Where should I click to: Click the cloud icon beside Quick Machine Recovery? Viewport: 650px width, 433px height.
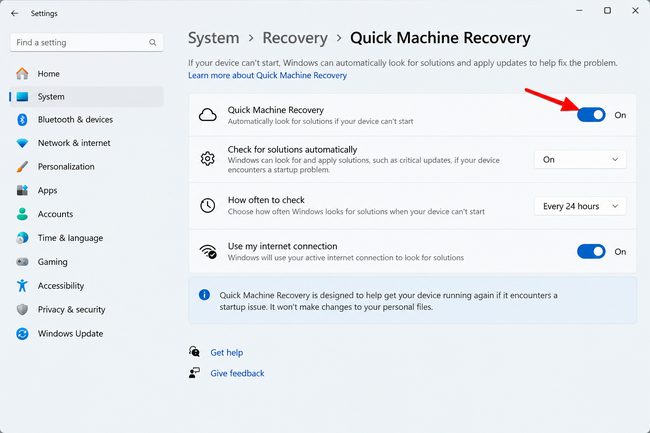point(208,115)
